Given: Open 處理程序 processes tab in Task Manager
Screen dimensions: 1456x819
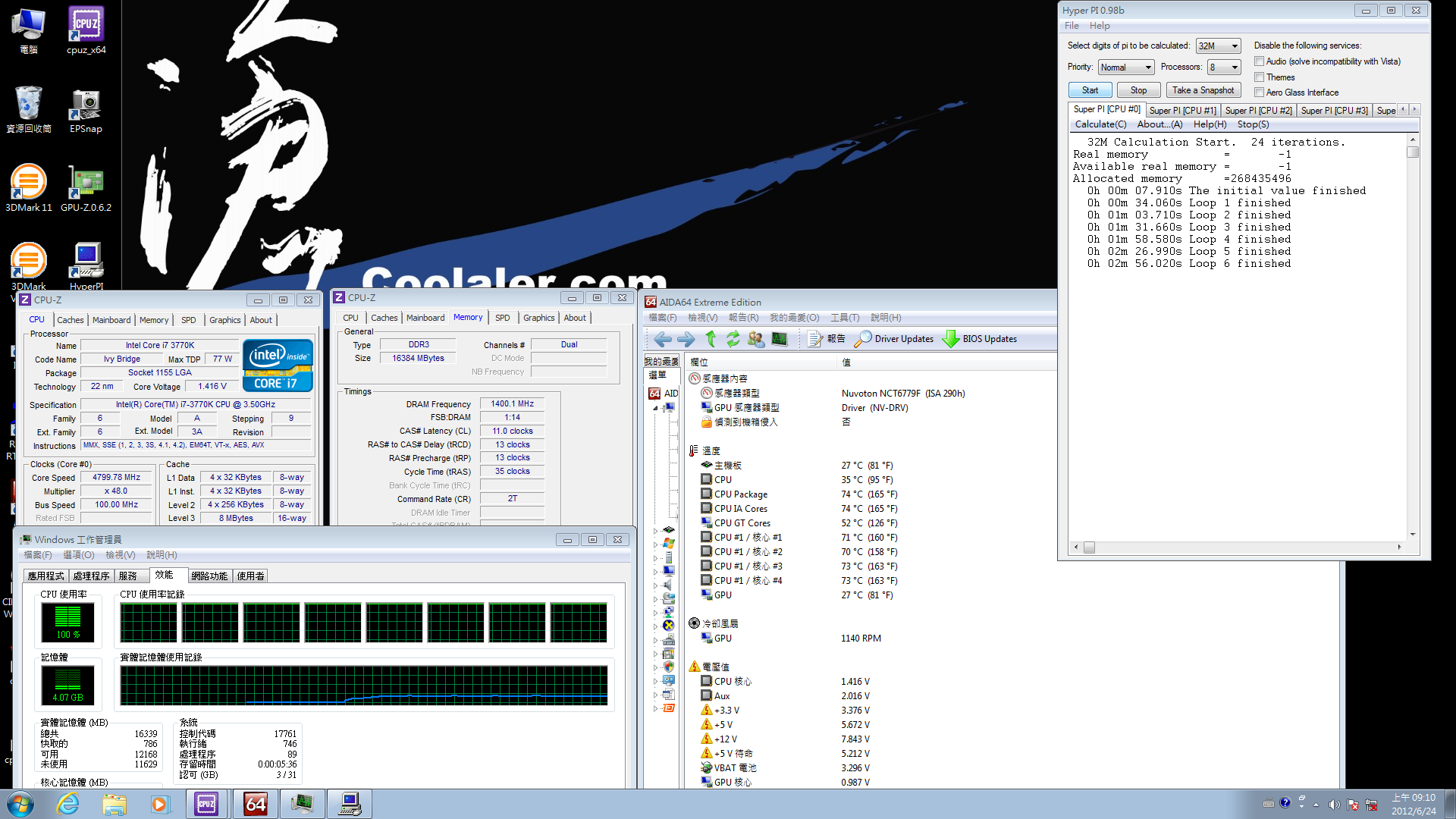Looking at the screenshot, I should click(91, 576).
